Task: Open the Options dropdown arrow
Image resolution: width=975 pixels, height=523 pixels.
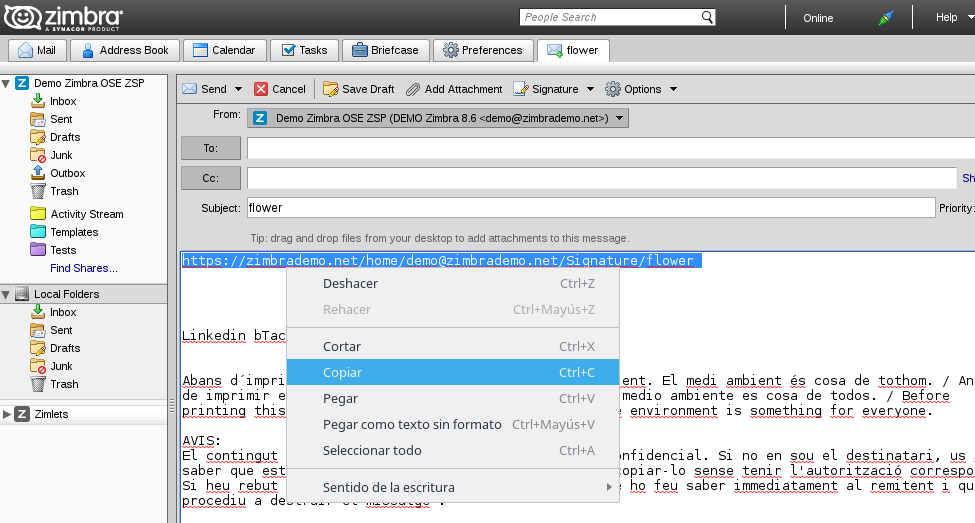Action: click(673, 89)
